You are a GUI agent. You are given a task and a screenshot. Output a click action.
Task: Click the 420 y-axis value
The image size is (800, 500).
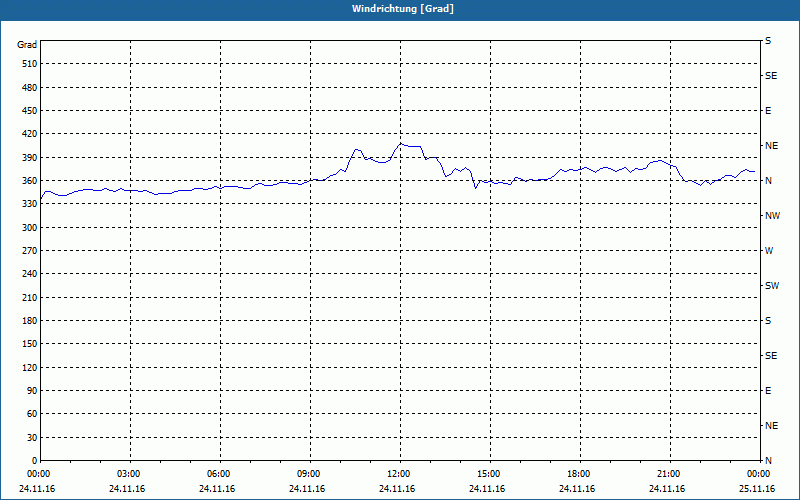[30, 134]
